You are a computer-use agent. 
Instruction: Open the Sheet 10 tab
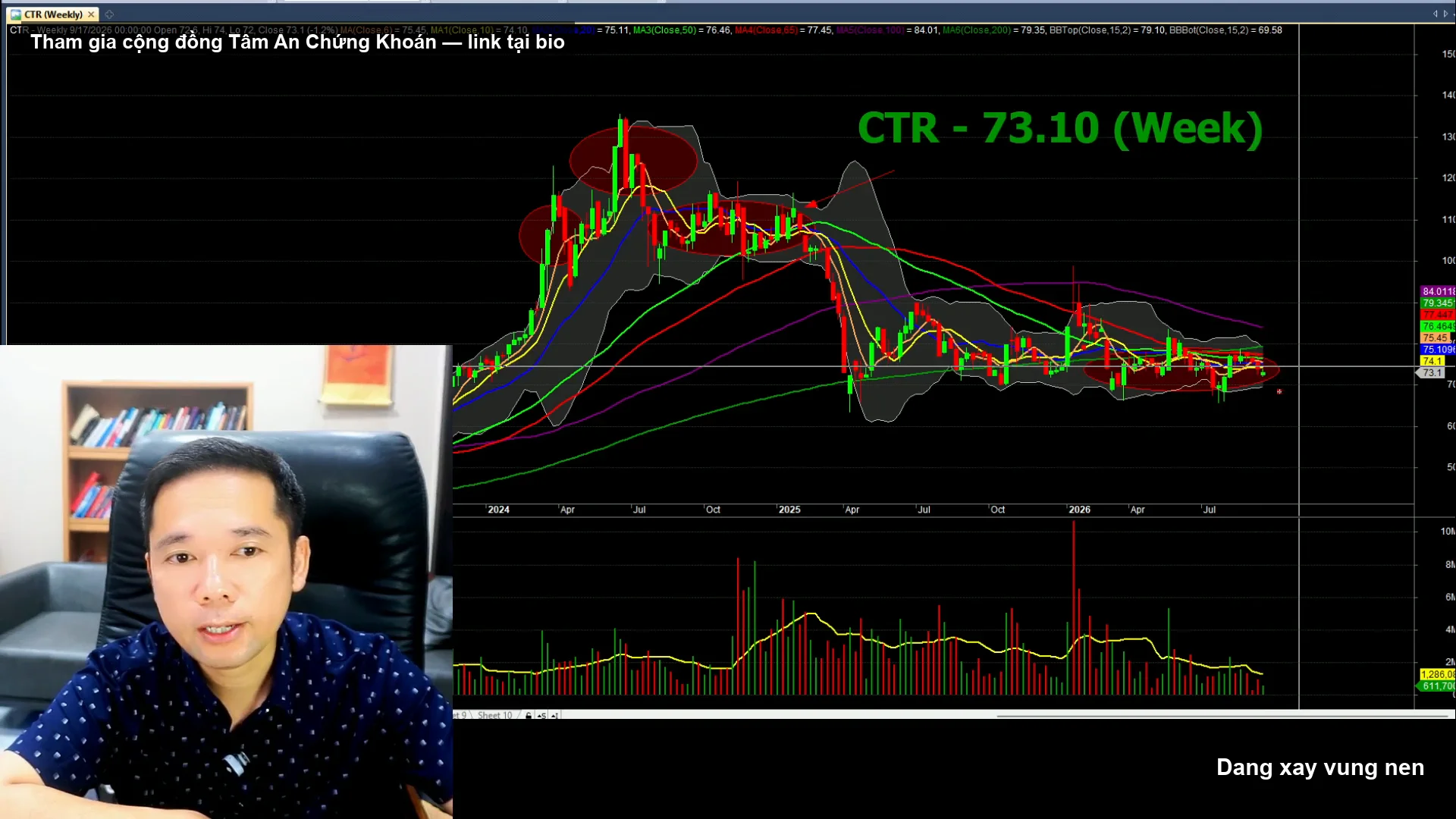coord(494,715)
